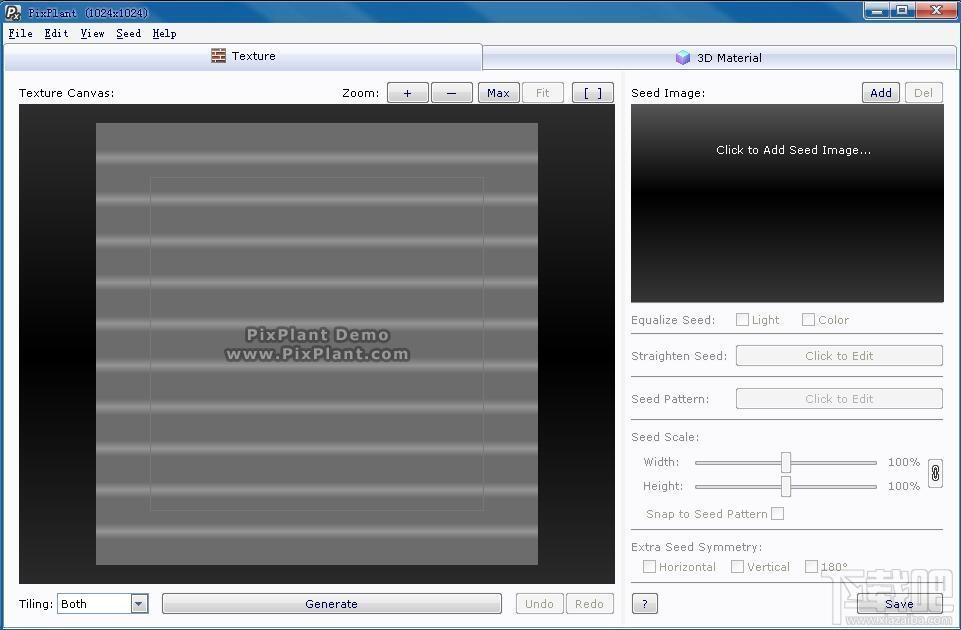Click the texture canvas preview
The width and height of the screenshot is (961, 630).
[x=317, y=344]
